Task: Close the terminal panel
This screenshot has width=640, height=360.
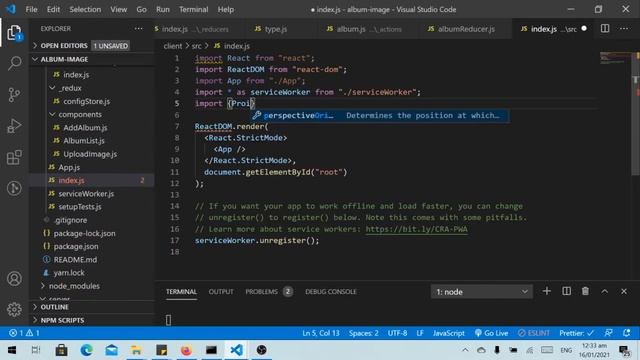Action: click(624, 291)
